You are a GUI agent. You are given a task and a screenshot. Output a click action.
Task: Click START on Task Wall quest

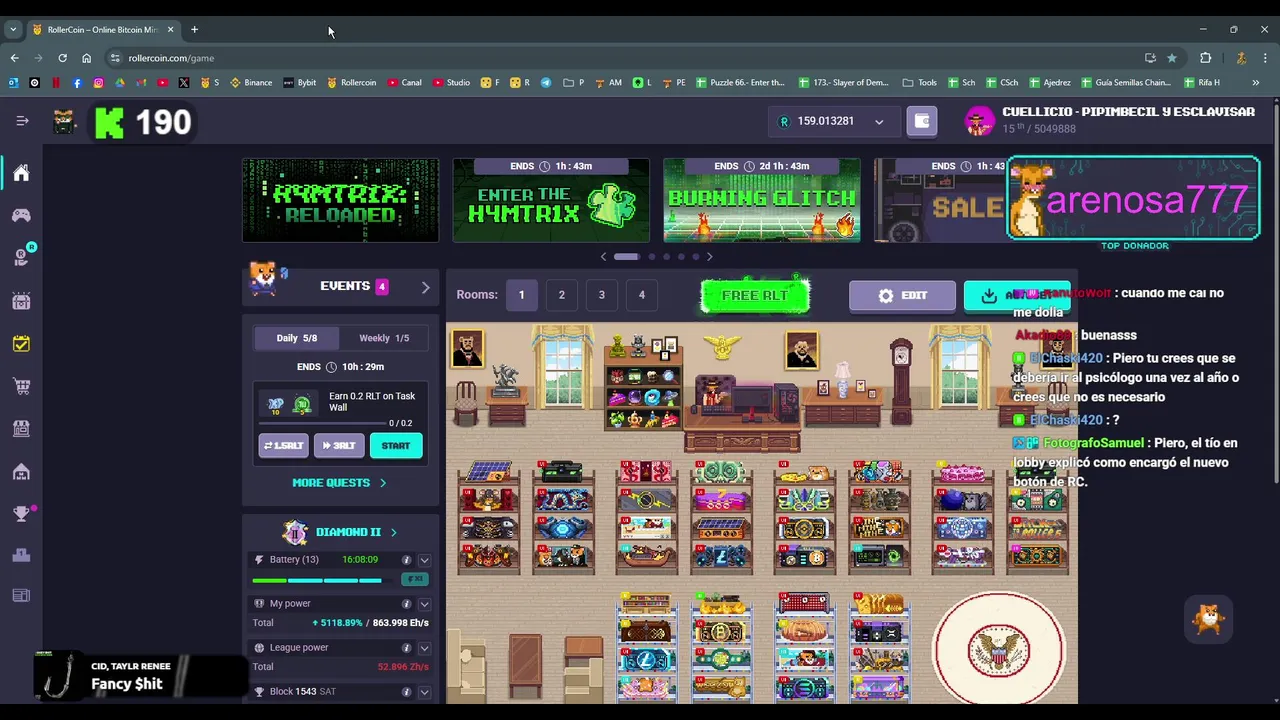pyautogui.click(x=396, y=446)
